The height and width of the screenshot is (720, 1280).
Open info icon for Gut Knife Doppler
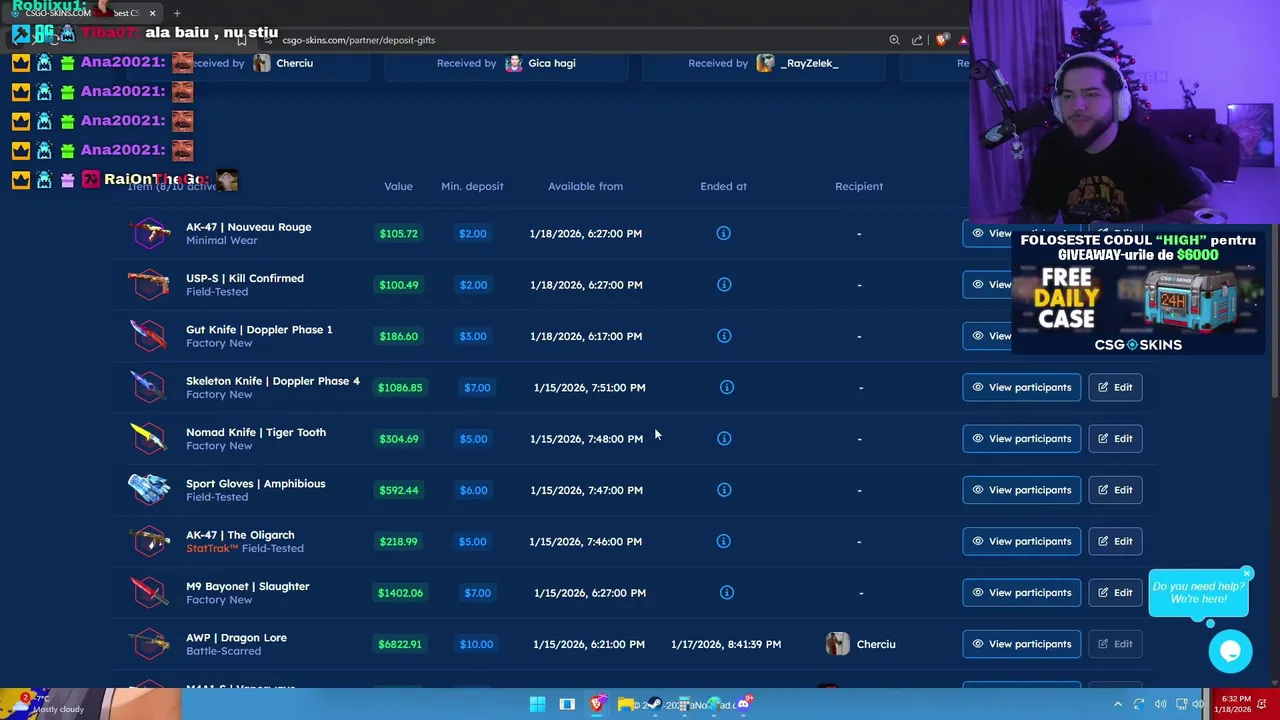[724, 336]
